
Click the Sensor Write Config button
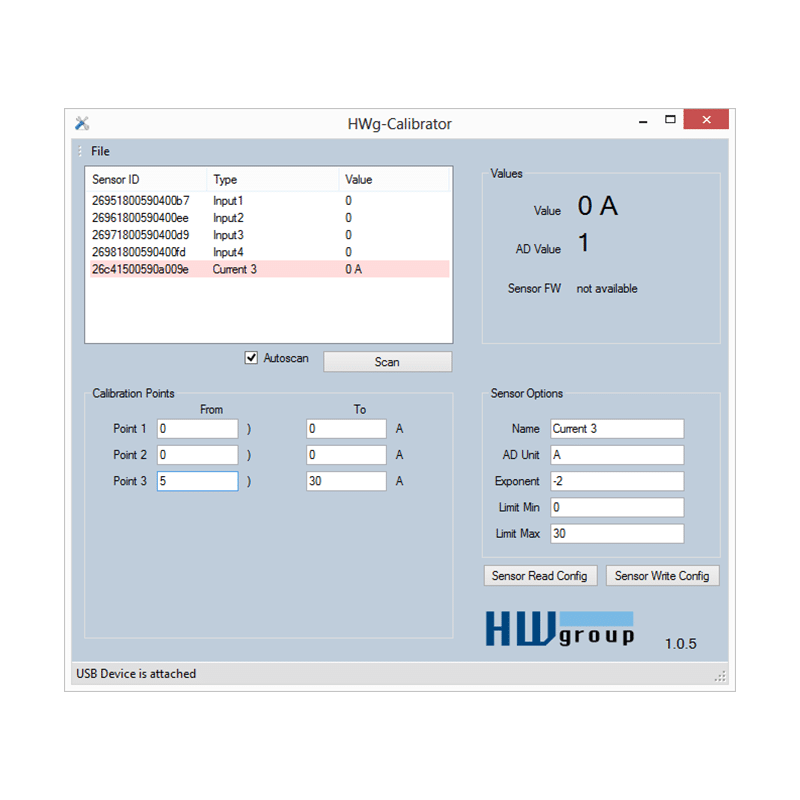coord(662,576)
